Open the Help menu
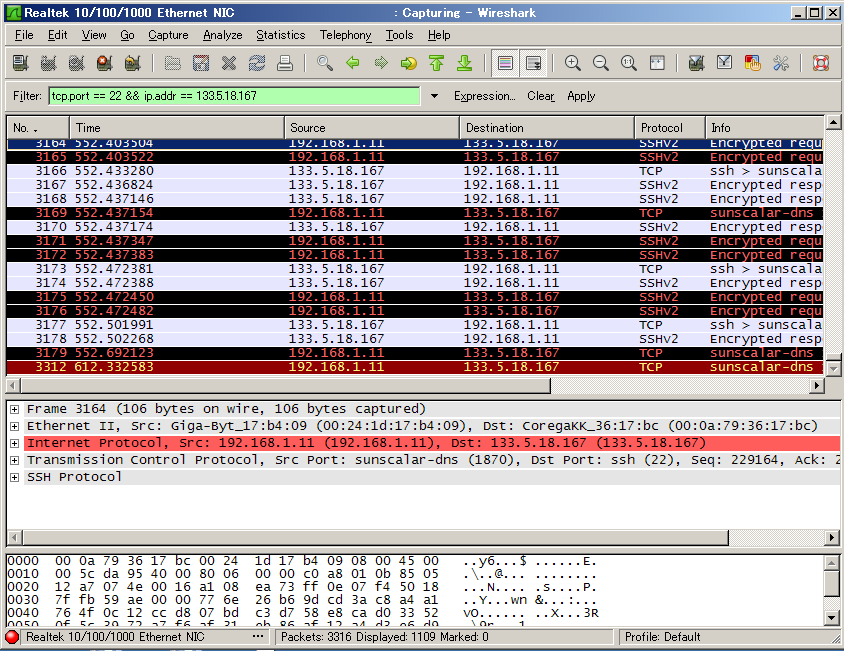The width and height of the screenshot is (844, 651). (439, 35)
